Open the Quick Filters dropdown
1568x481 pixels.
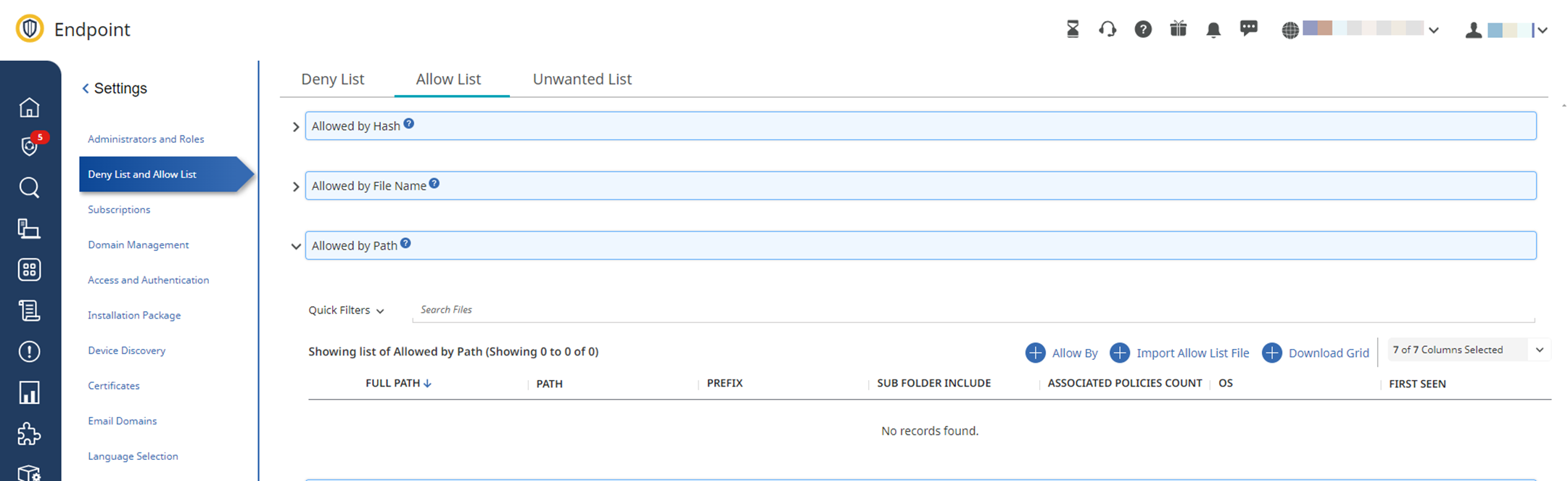tap(346, 311)
